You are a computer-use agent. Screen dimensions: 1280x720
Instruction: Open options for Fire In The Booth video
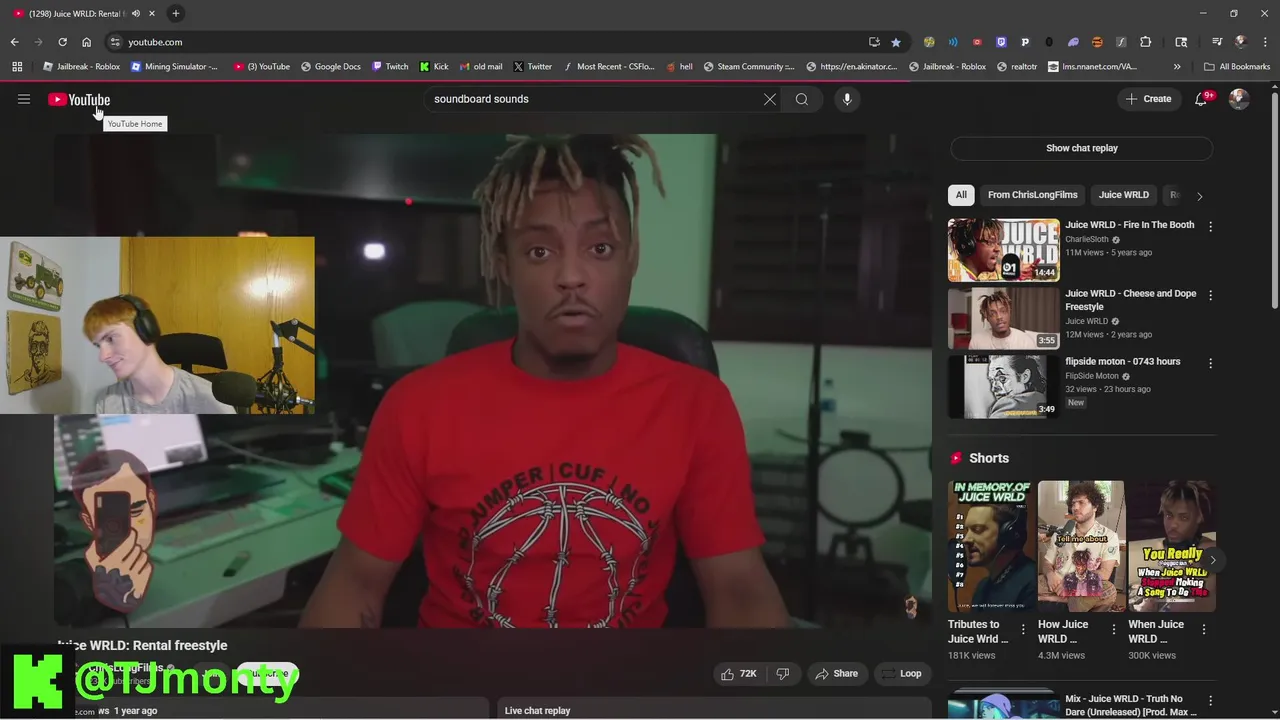(x=1210, y=227)
